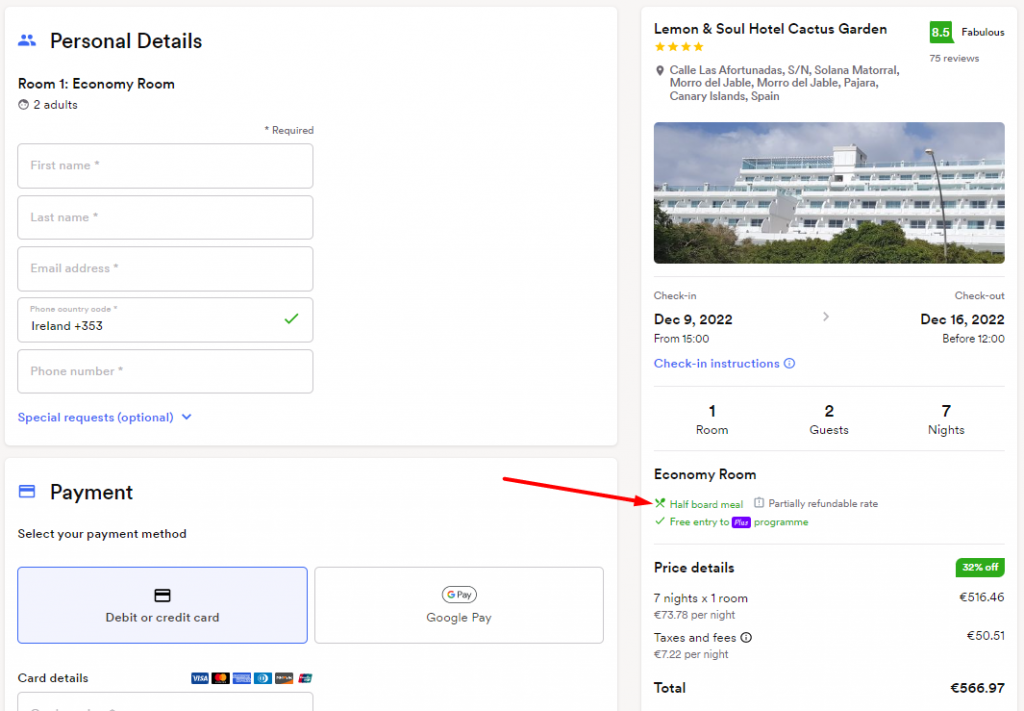Click the 32% off green badge
This screenshot has width=1024, height=711.
[980, 567]
